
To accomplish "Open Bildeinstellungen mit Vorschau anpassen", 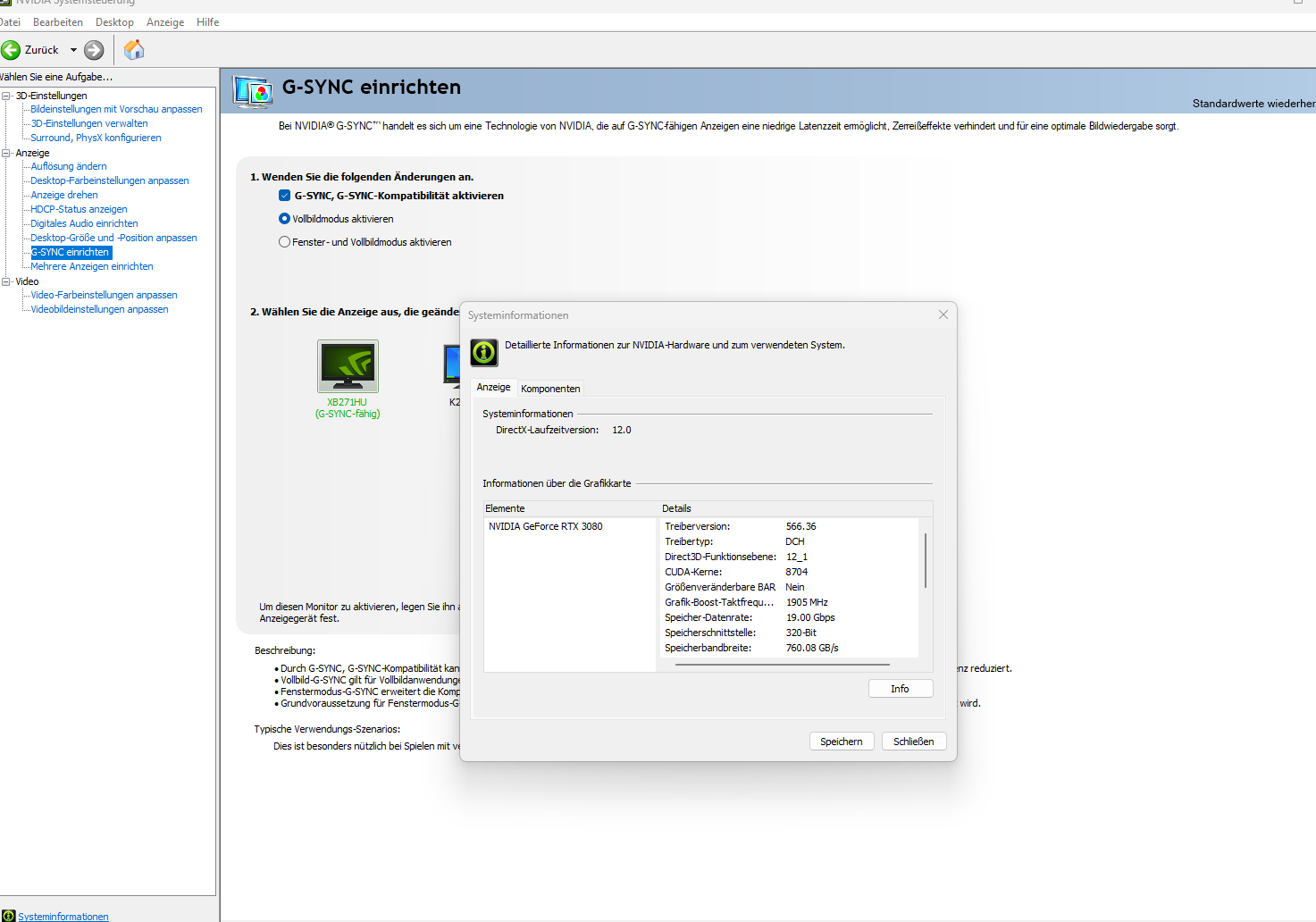I will 116,109.
